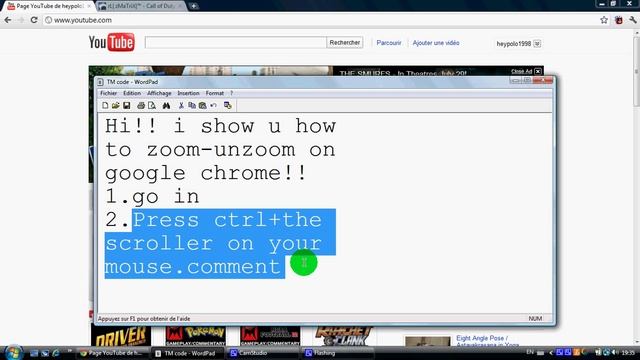Screen dimensions: 640x360
Task: Open Chrome wrench settings menu
Action: coord(633,20)
